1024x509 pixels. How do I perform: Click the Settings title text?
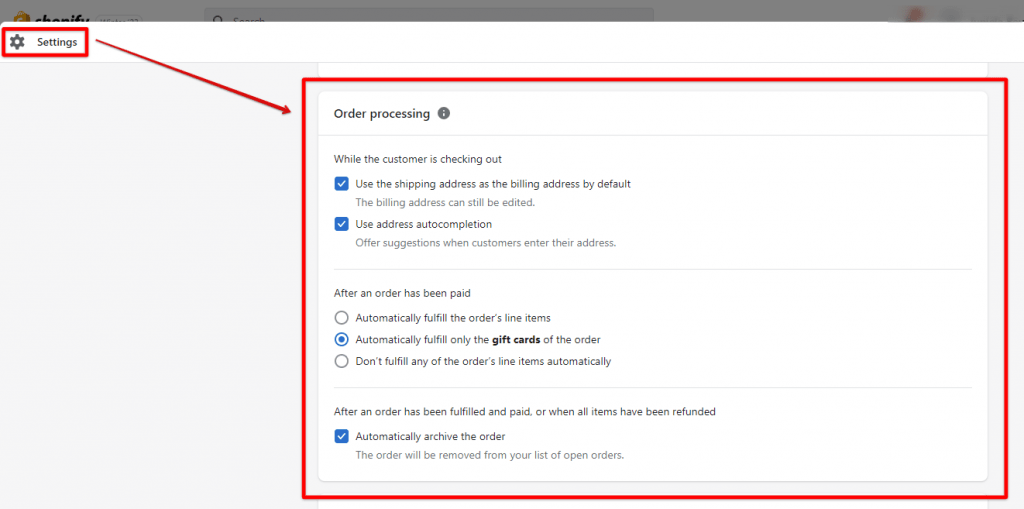click(x=57, y=42)
